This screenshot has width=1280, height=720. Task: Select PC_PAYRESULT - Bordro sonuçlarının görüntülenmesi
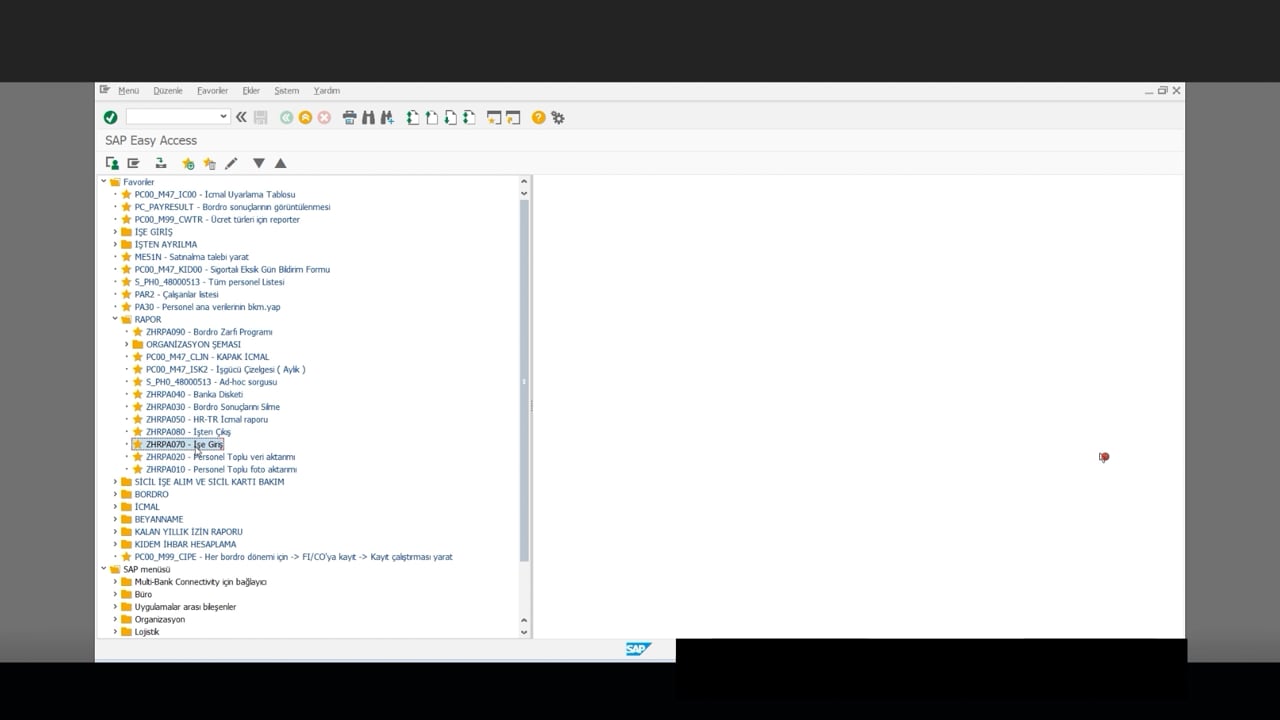(232, 207)
